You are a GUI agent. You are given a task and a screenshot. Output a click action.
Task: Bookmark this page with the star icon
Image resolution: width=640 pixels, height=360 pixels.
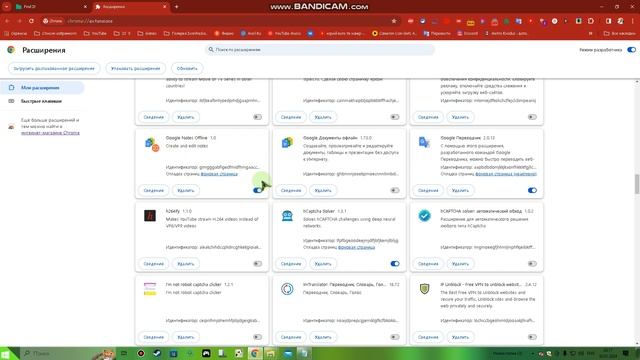pyautogui.click(x=394, y=21)
